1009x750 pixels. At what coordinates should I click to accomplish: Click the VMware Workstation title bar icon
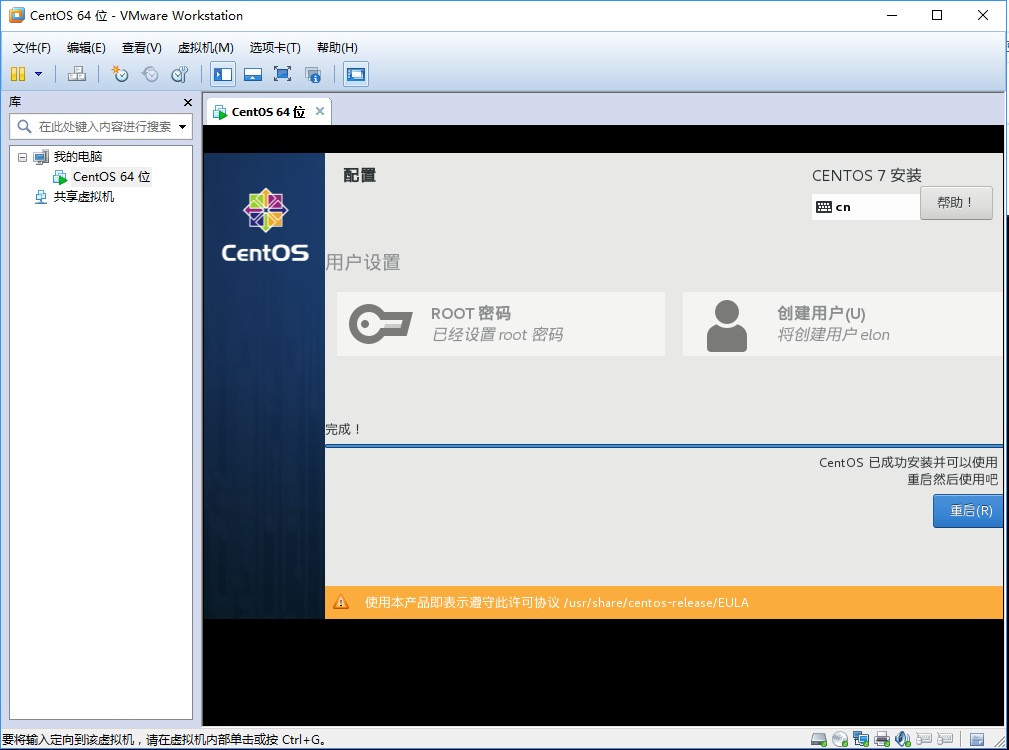tap(17, 15)
